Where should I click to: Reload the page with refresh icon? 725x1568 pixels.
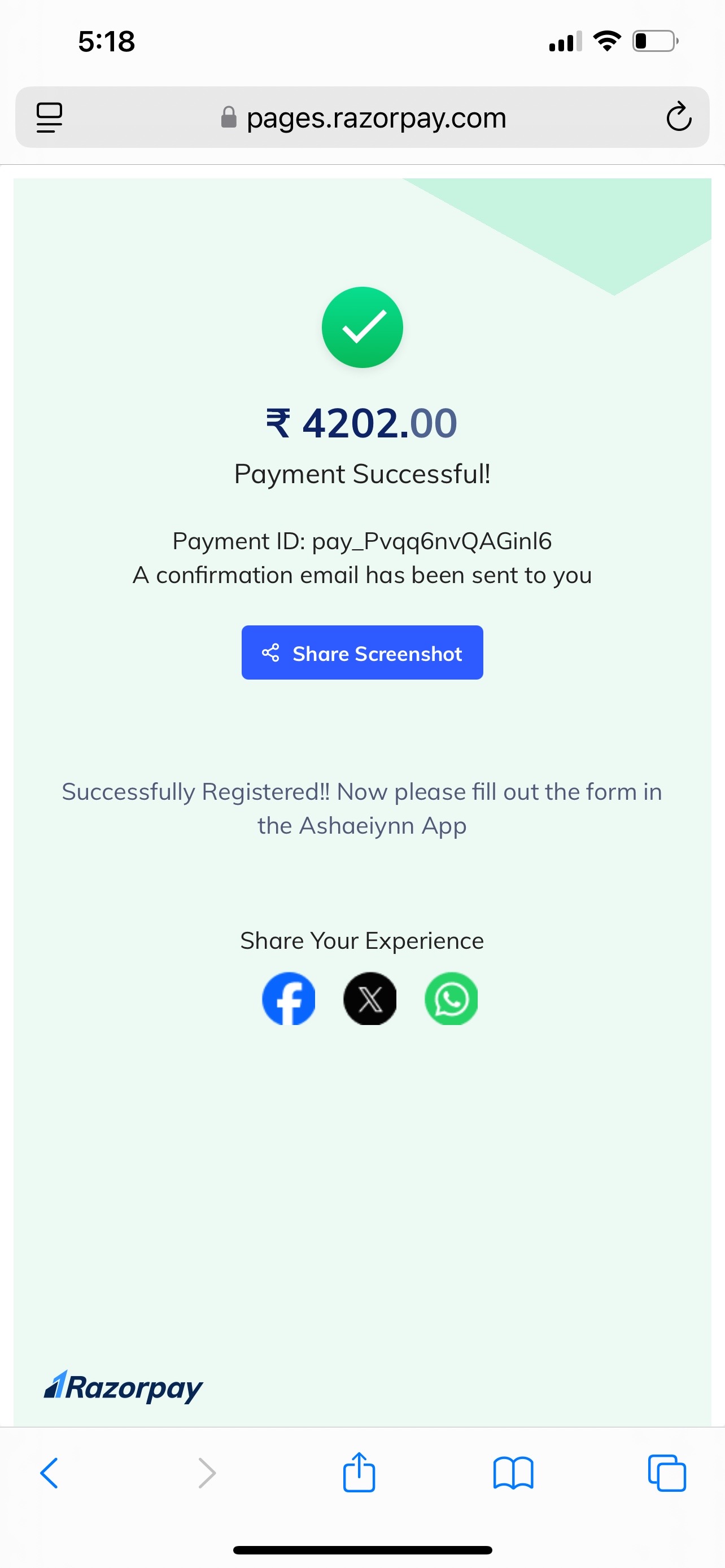(679, 117)
